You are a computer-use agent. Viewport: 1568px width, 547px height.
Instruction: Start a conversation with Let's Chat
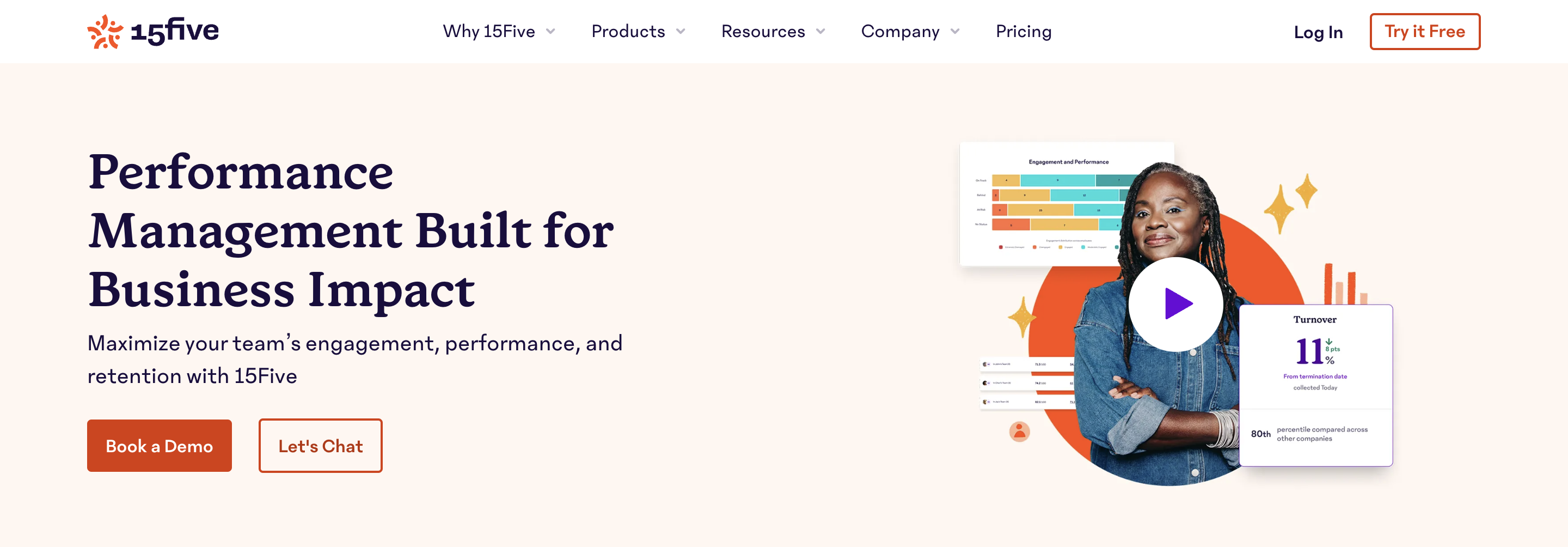[x=320, y=445]
